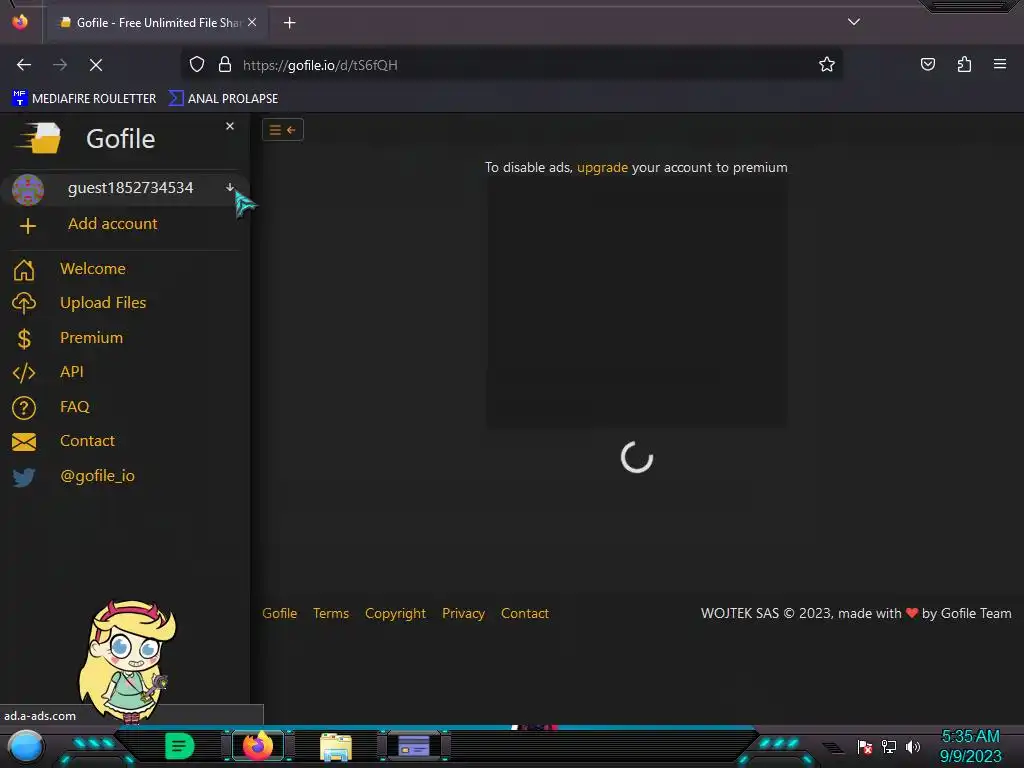Screen dimensions: 1024x768
Task: Stop page loading with the X button
Action: coord(96,65)
